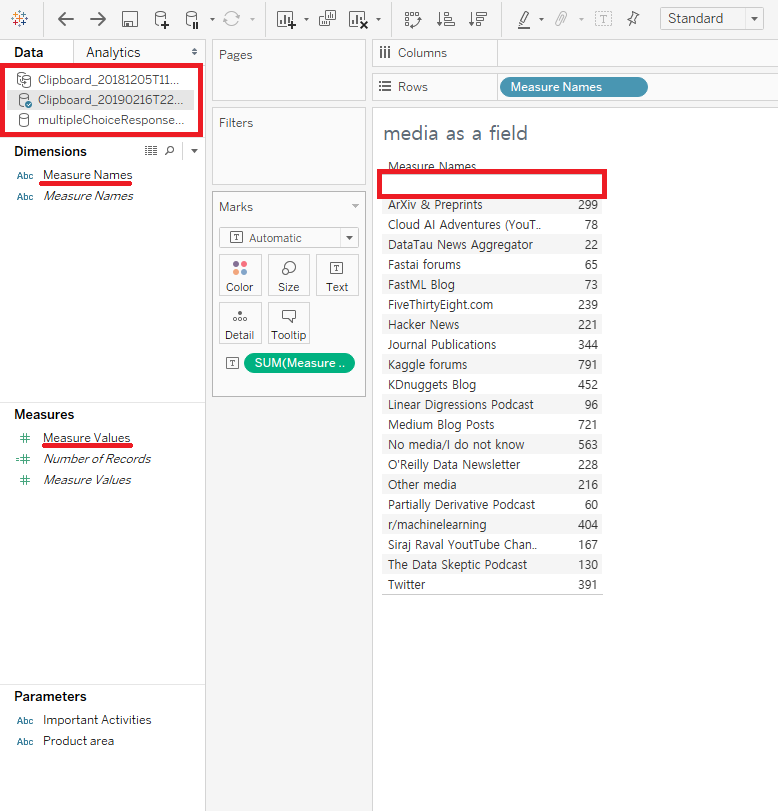Viewport: 778px width, 811px height.
Task: Open the Dimensions pane dropdown arrow
Action: 194,151
